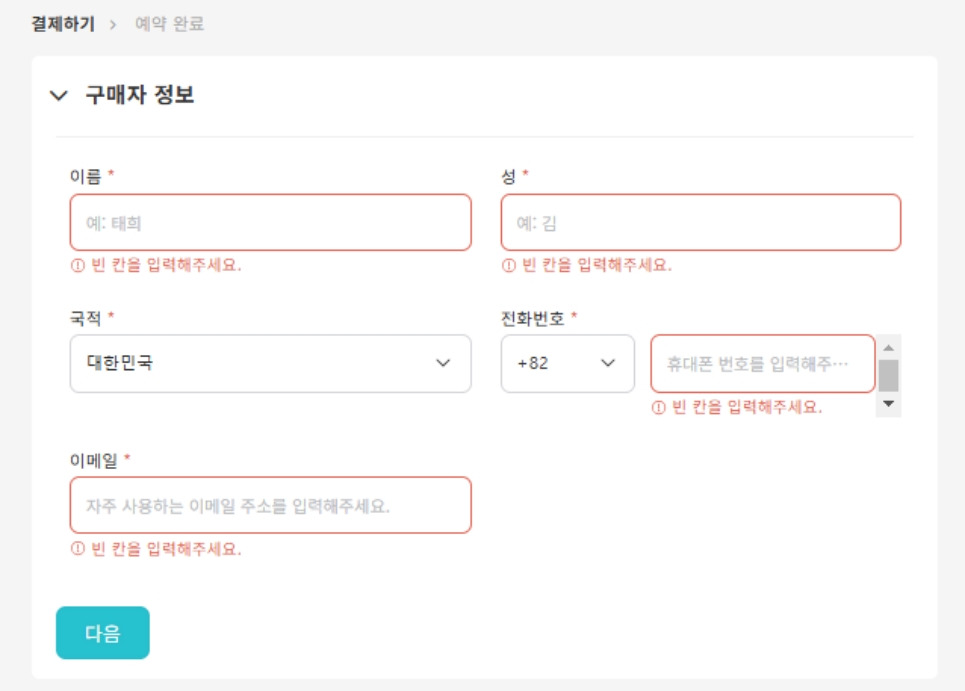
Task: Collapse the 구매자 정보 section chevron
Action: click(x=59, y=96)
